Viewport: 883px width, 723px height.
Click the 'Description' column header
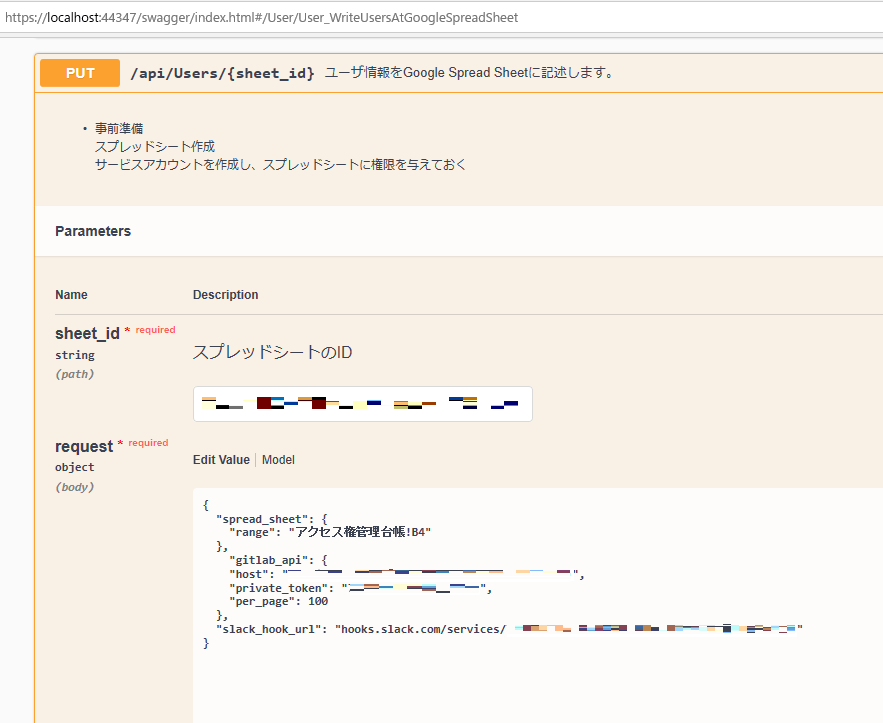[x=225, y=295]
